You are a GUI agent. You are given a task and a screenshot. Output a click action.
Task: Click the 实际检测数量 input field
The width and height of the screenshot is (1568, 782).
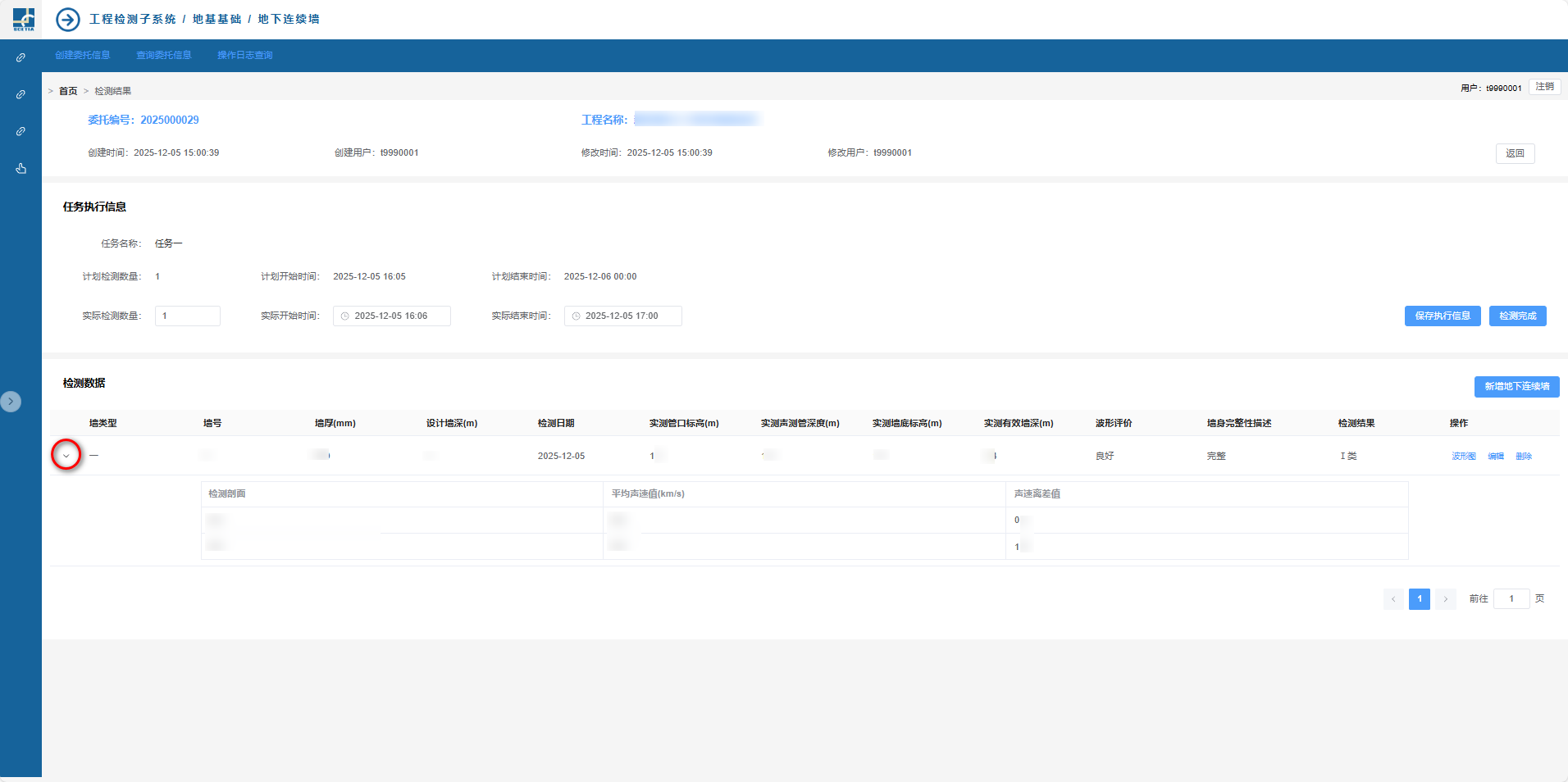188,316
